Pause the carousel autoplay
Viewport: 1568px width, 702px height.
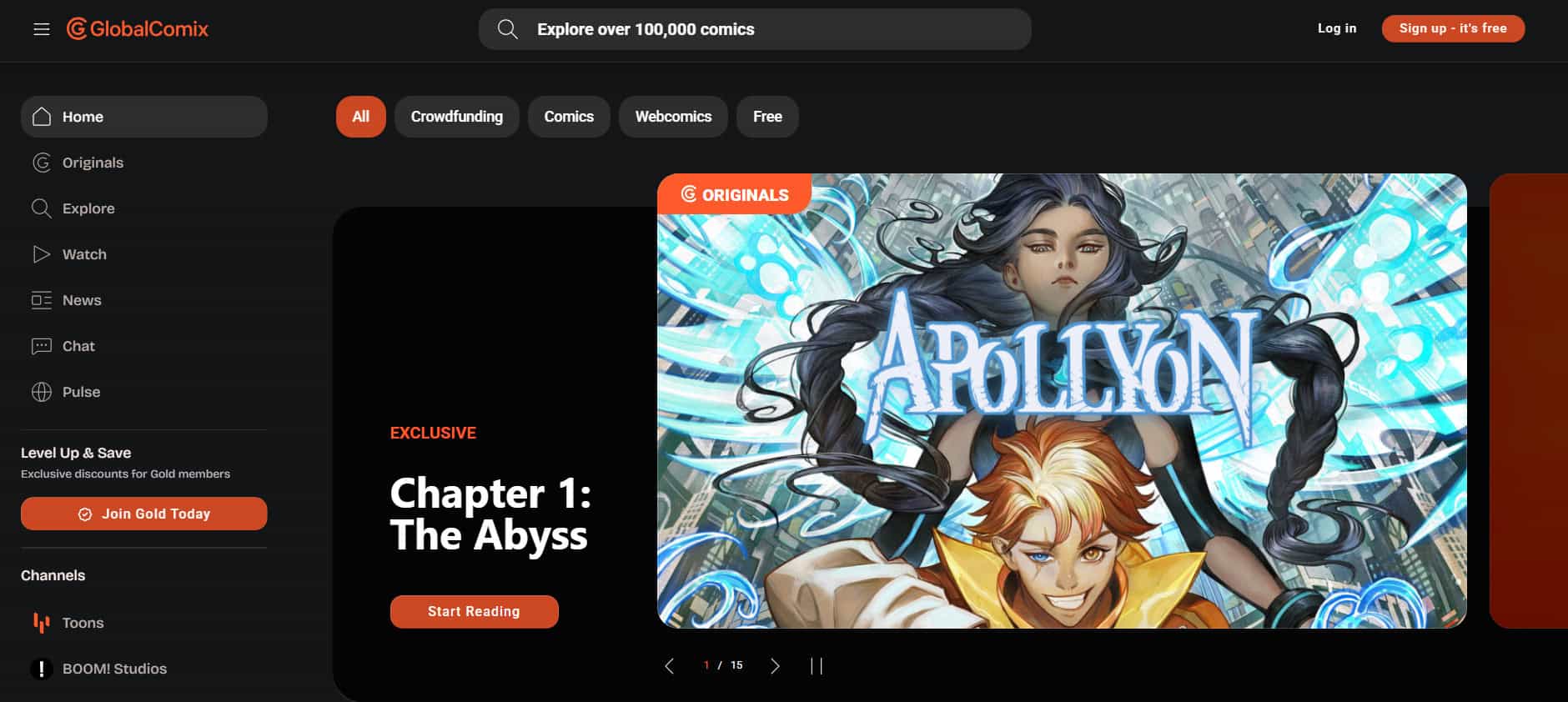[817, 665]
